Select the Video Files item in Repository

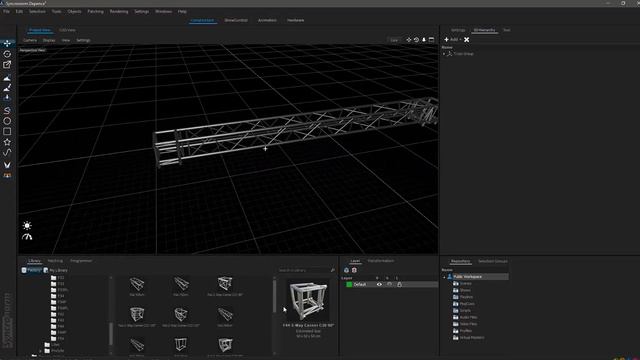tap(468, 324)
